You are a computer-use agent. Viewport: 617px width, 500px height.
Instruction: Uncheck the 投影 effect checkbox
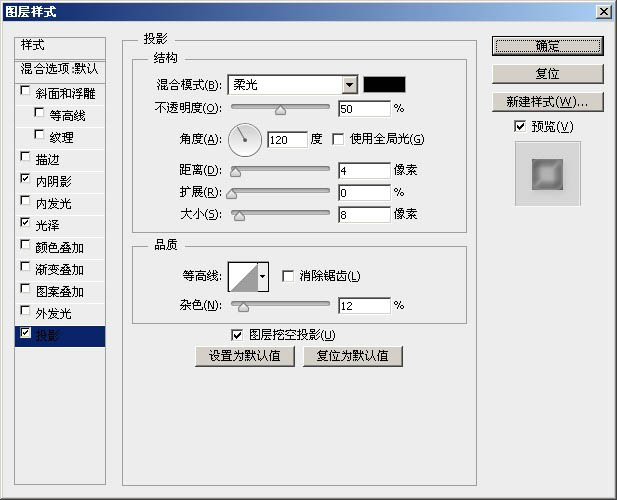pos(25,333)
